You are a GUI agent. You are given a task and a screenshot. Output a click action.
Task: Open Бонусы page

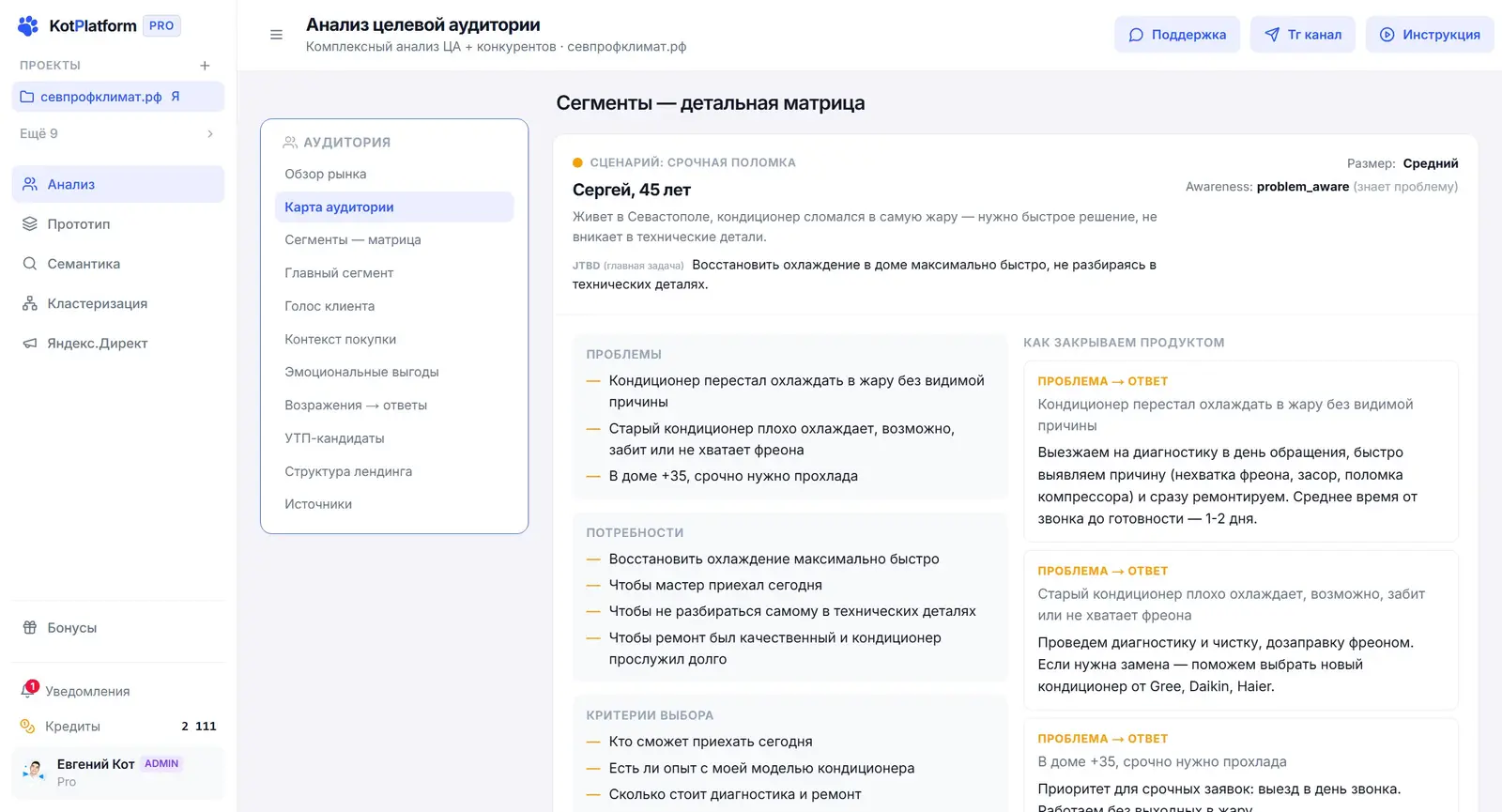(118, 628)
